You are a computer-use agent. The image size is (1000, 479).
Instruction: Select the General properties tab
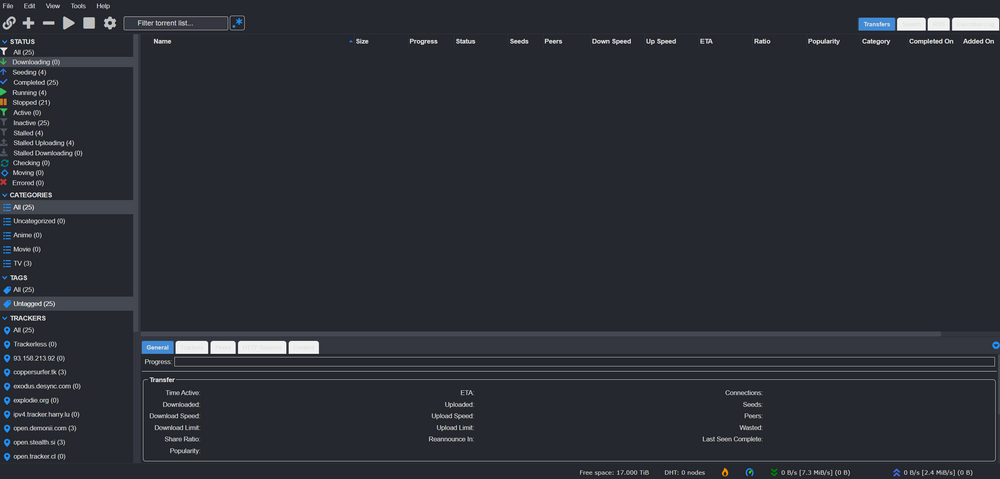click(158, 348)
